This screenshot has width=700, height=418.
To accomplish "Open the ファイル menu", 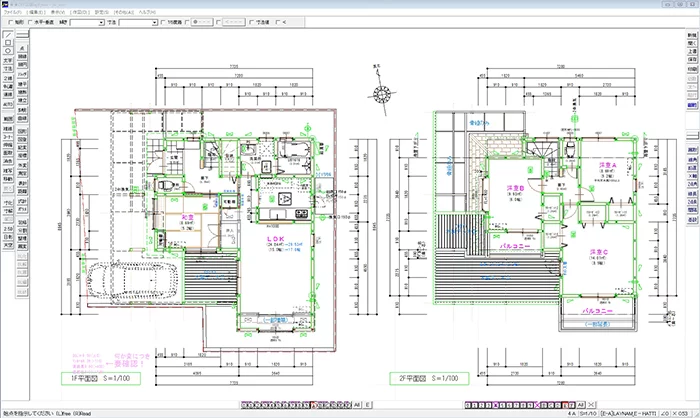I will pyautogui.click(x=12, y=11).
